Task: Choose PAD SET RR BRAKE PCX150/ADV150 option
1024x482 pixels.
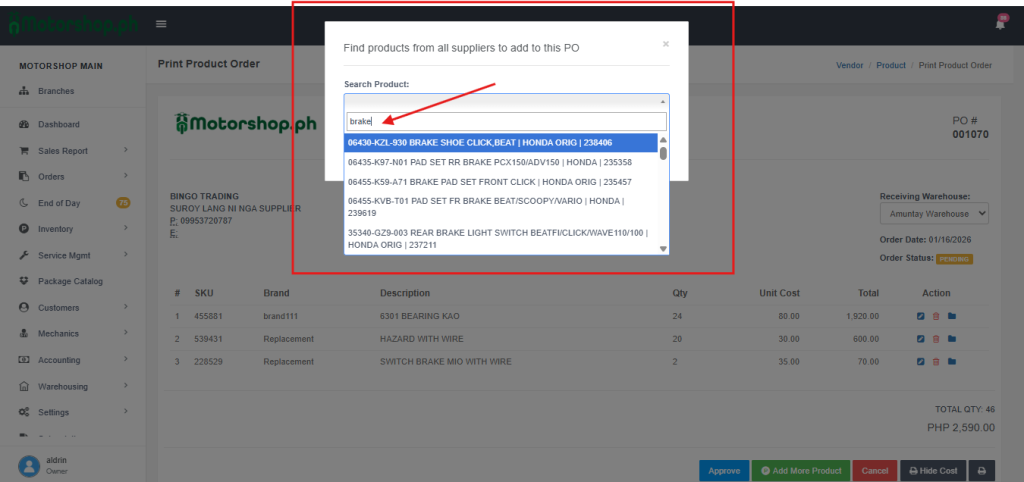Action: point(500,162)
